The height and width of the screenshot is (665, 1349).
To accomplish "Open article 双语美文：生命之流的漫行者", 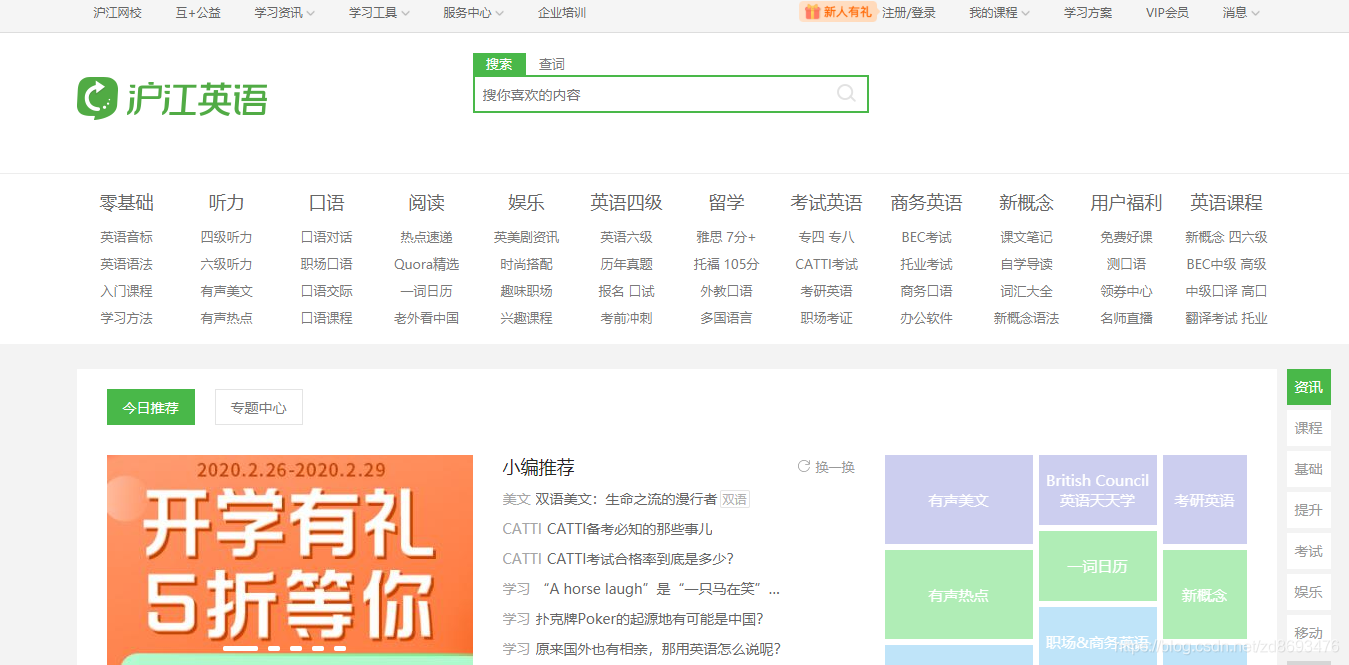I will point(626,499).
